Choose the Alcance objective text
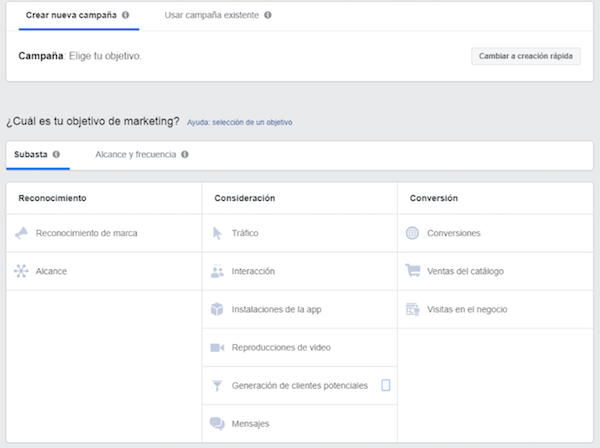 pyautogui.click(x=51, y=271)
